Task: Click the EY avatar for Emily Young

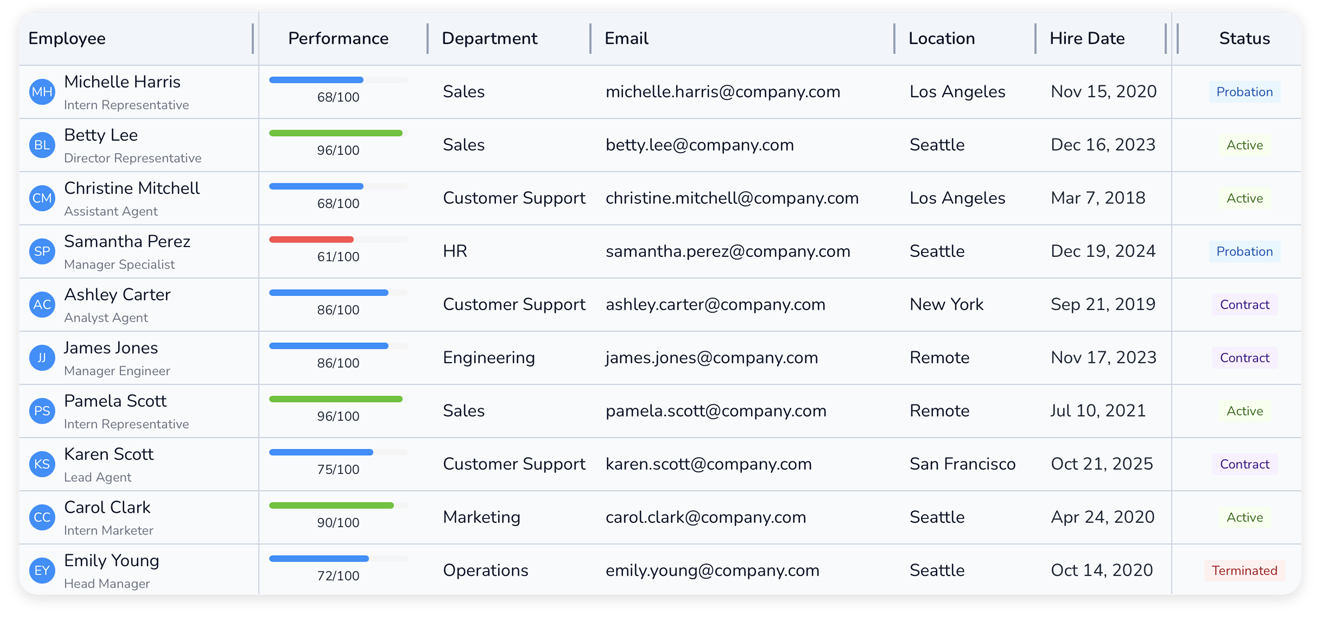Action: pos(42,571)
